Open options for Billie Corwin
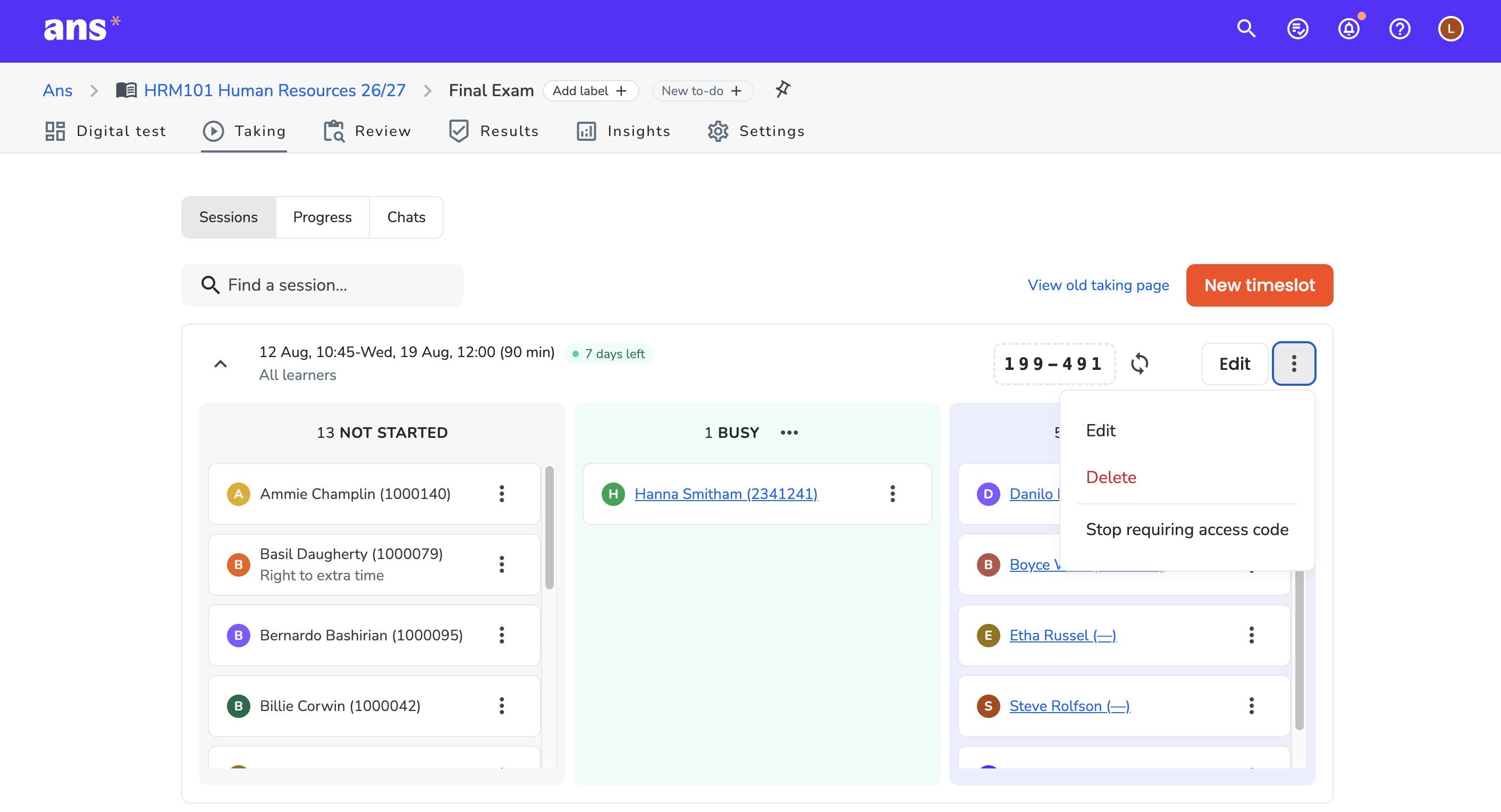 click(x=502, y=705)
